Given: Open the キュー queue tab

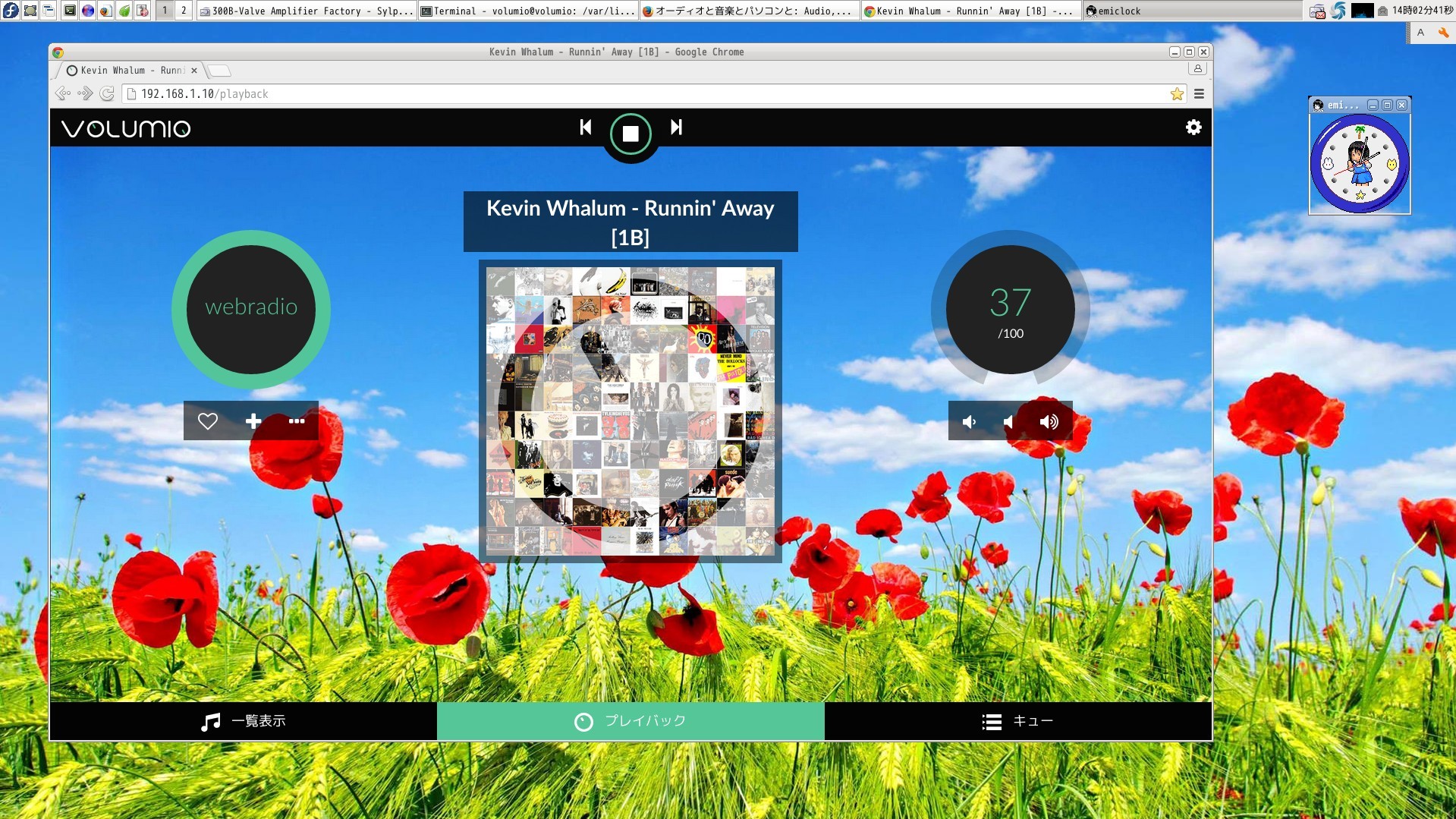Looking at the screenshot, I should [x=1017, y=721].
